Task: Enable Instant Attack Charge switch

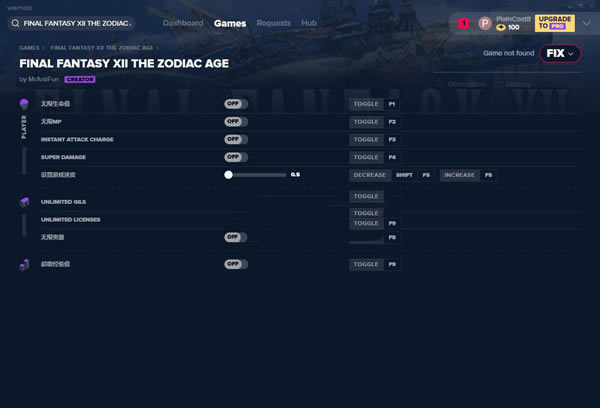Action: (236, 139)
